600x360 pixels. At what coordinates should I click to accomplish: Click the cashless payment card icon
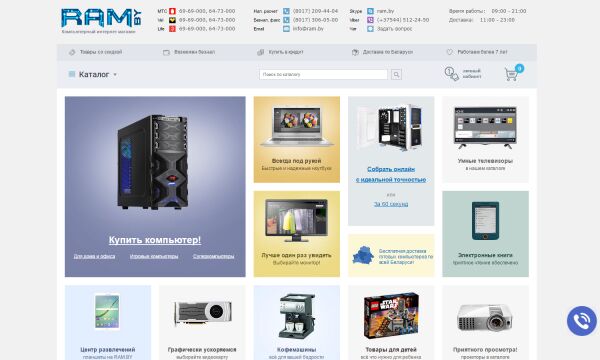166,52
